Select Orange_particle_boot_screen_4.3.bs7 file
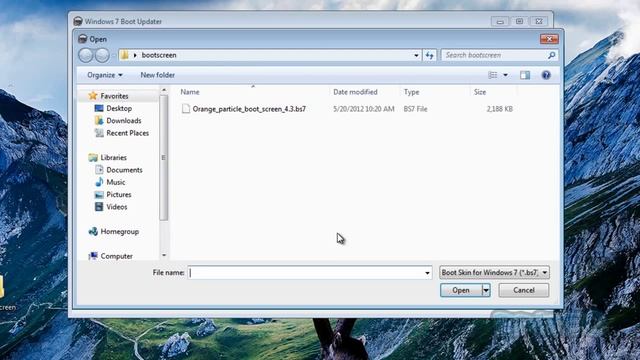This screenshot has width=640, height=360. click(249, 109)
